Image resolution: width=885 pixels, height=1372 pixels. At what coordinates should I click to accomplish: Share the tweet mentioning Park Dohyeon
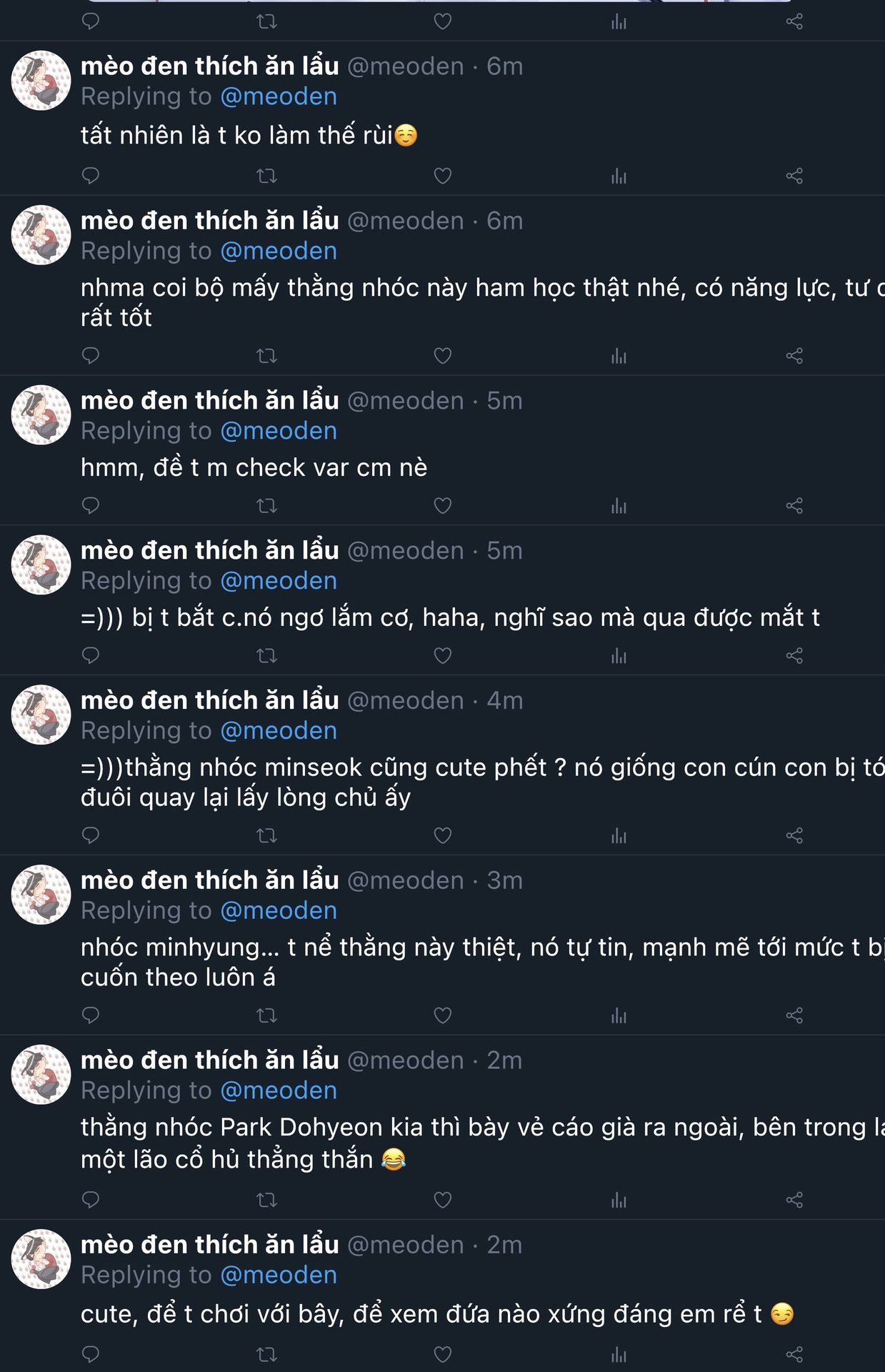[794, 1200]
